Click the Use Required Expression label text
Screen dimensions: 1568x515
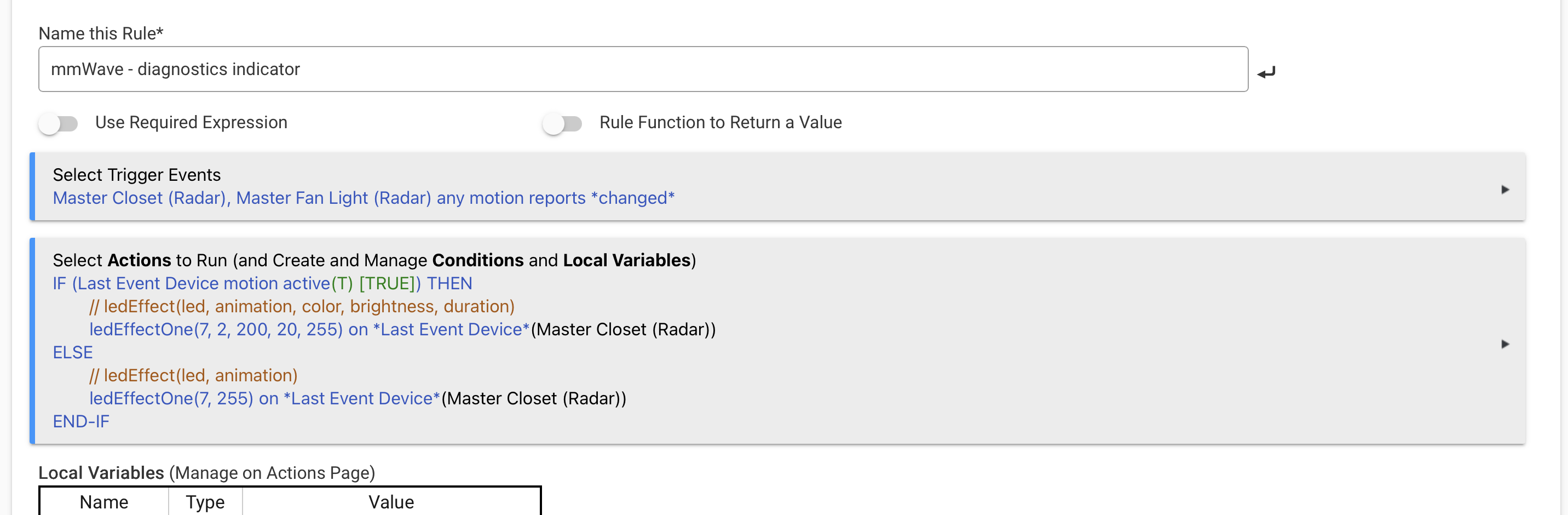(191, 123)
